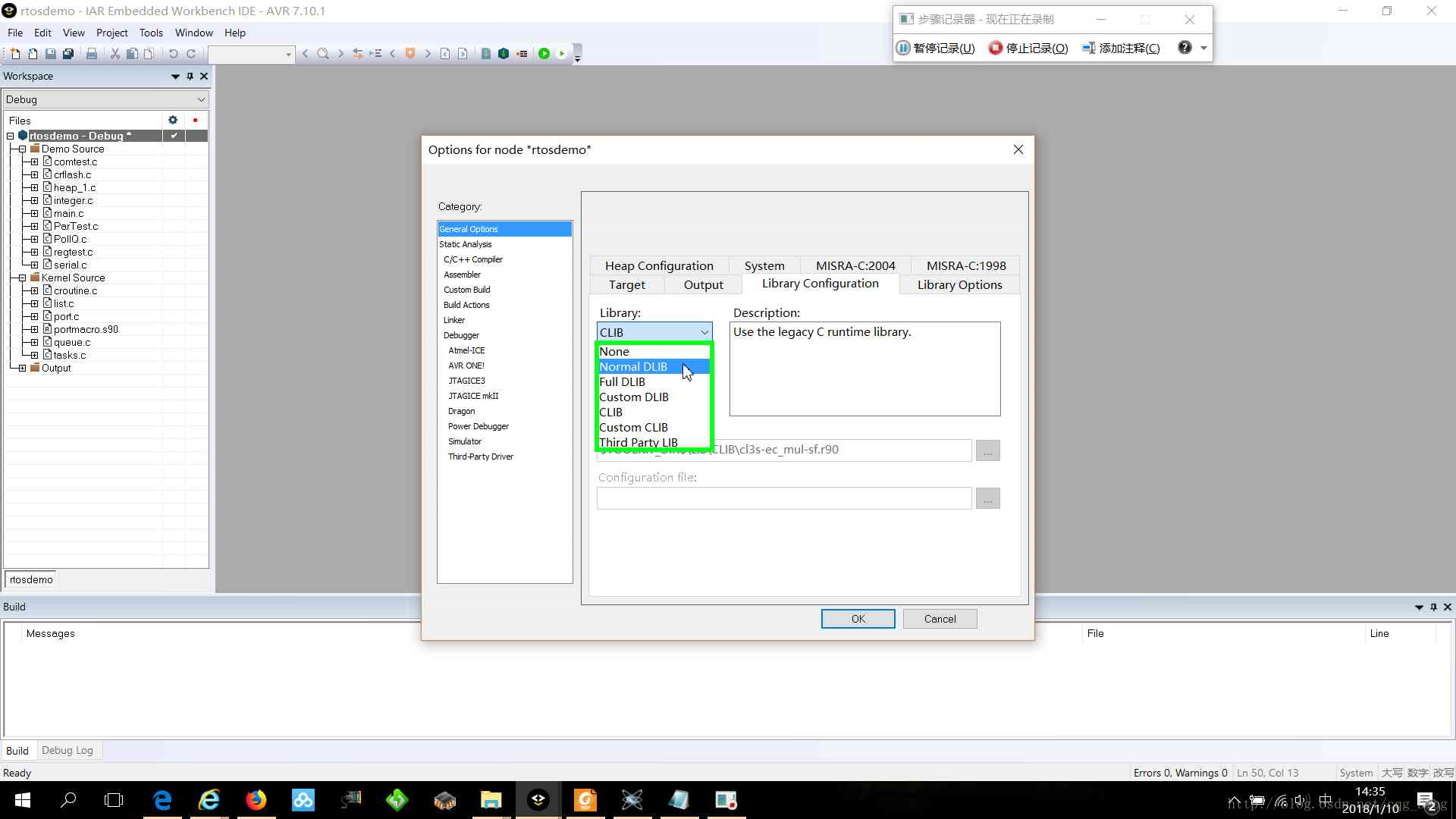The width and height of the screenshot is (1456, 819).
Task: Click the Open file toolbar icon
Action: click(x=33, y=54)
